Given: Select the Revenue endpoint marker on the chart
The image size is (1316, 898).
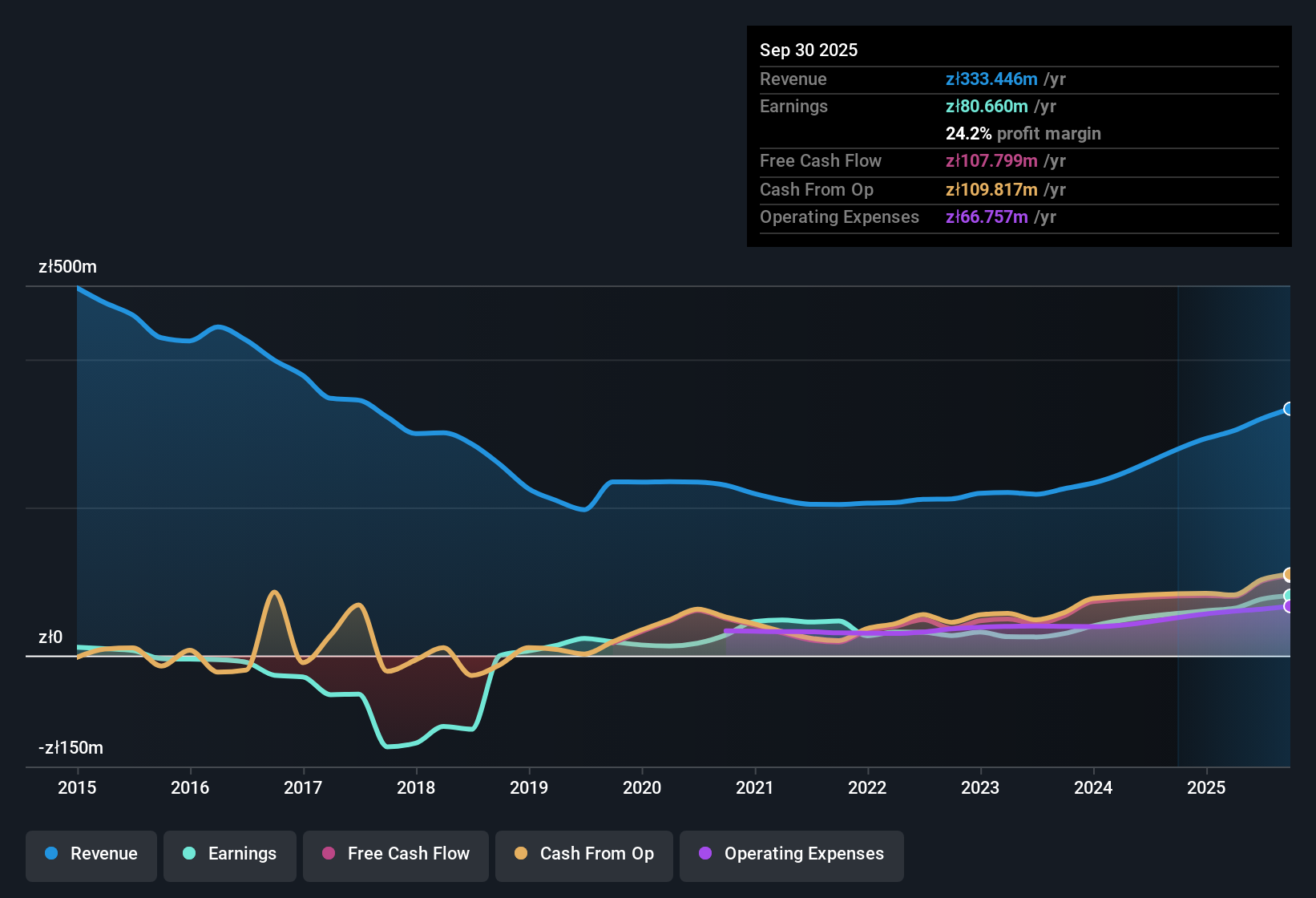Looking at the screenshot, I should point(1288,409).
